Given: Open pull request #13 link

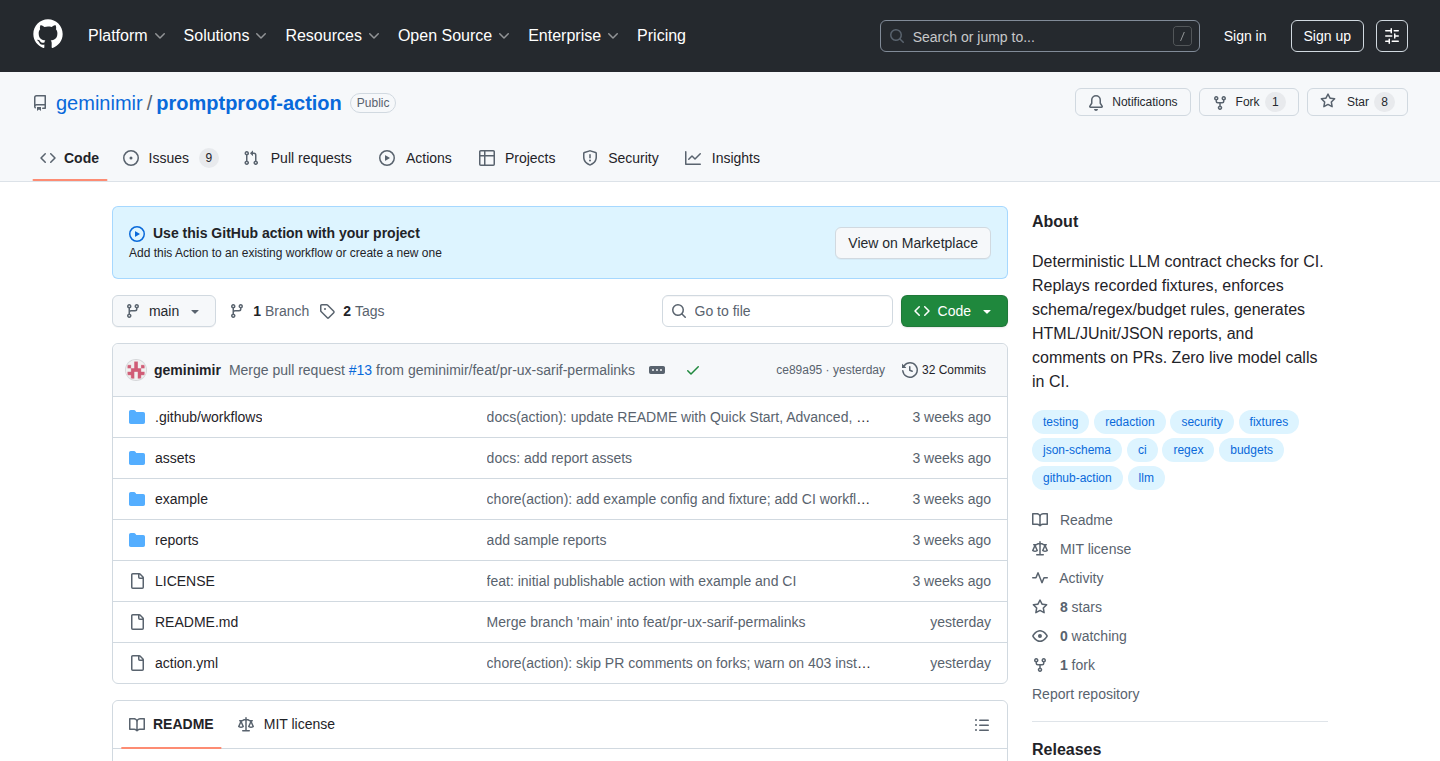Looking at the screenshot, I should point(360,370).
